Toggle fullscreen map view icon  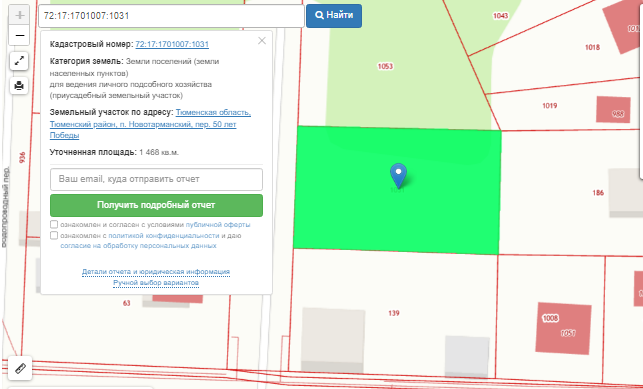19,61
